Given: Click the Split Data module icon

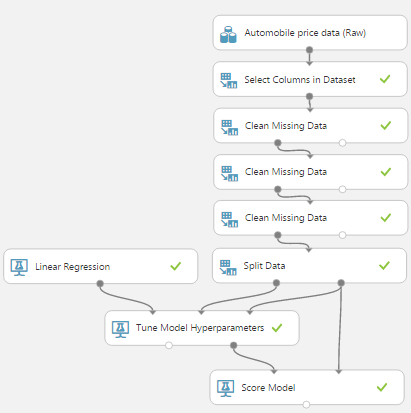Looking at the screenshot, I should (x=228, y=268).
